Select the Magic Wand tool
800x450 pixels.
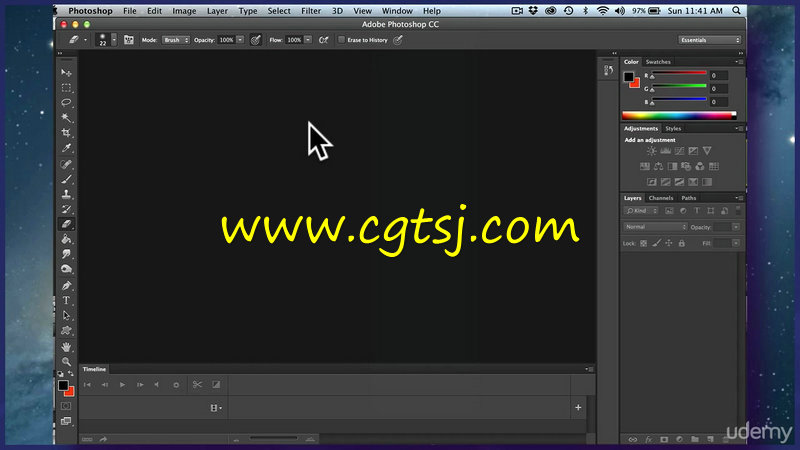(66, 118)
